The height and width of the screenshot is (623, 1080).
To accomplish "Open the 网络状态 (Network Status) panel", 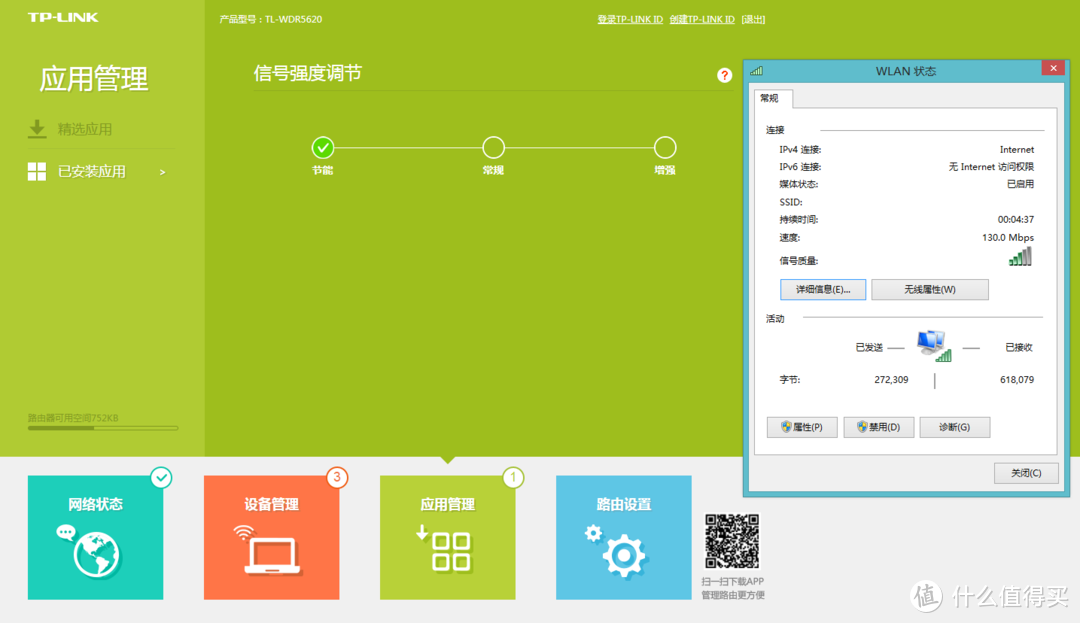I will pyautogui.click(x=95, y=537).
